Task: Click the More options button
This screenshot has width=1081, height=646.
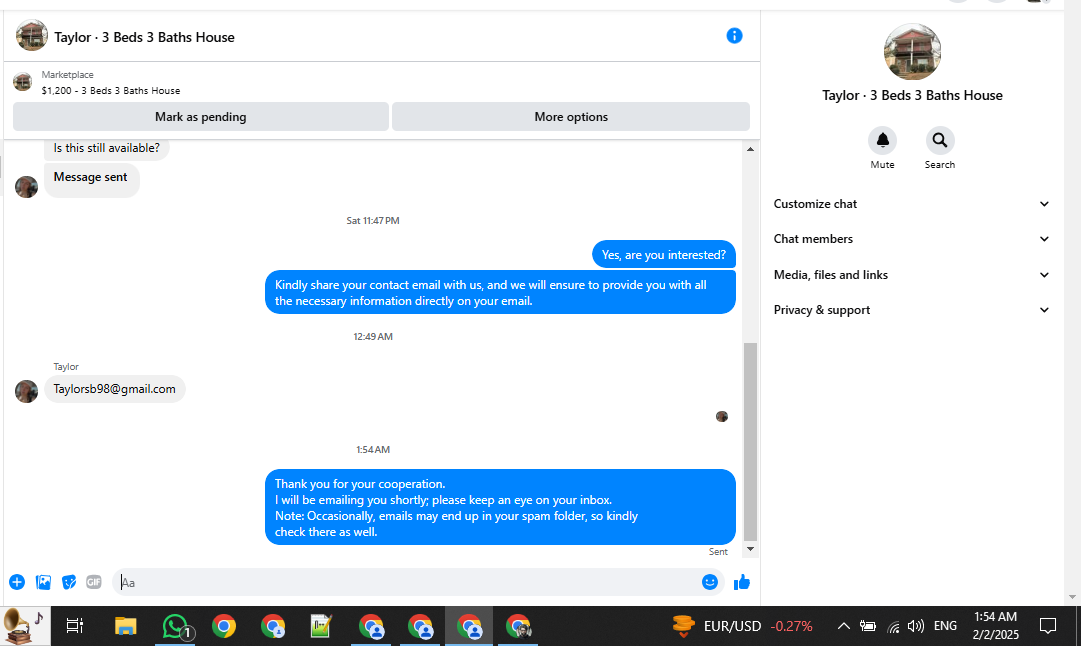Action: click(571, 117)
